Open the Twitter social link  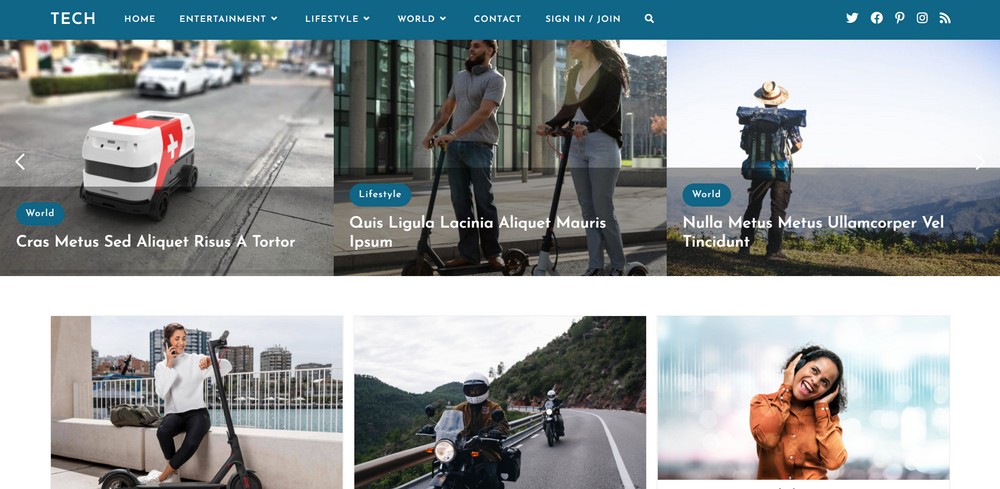[x=852, y=18]
